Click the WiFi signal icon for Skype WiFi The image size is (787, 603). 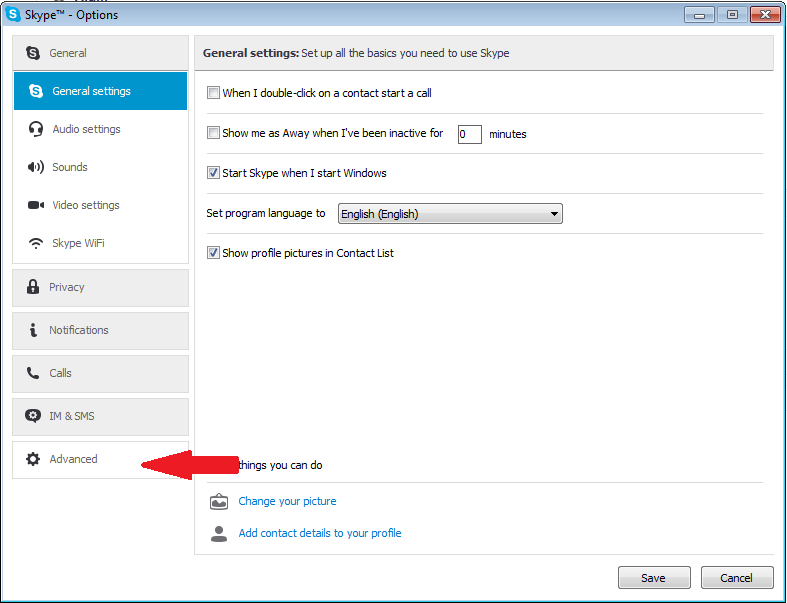[36, 243]
